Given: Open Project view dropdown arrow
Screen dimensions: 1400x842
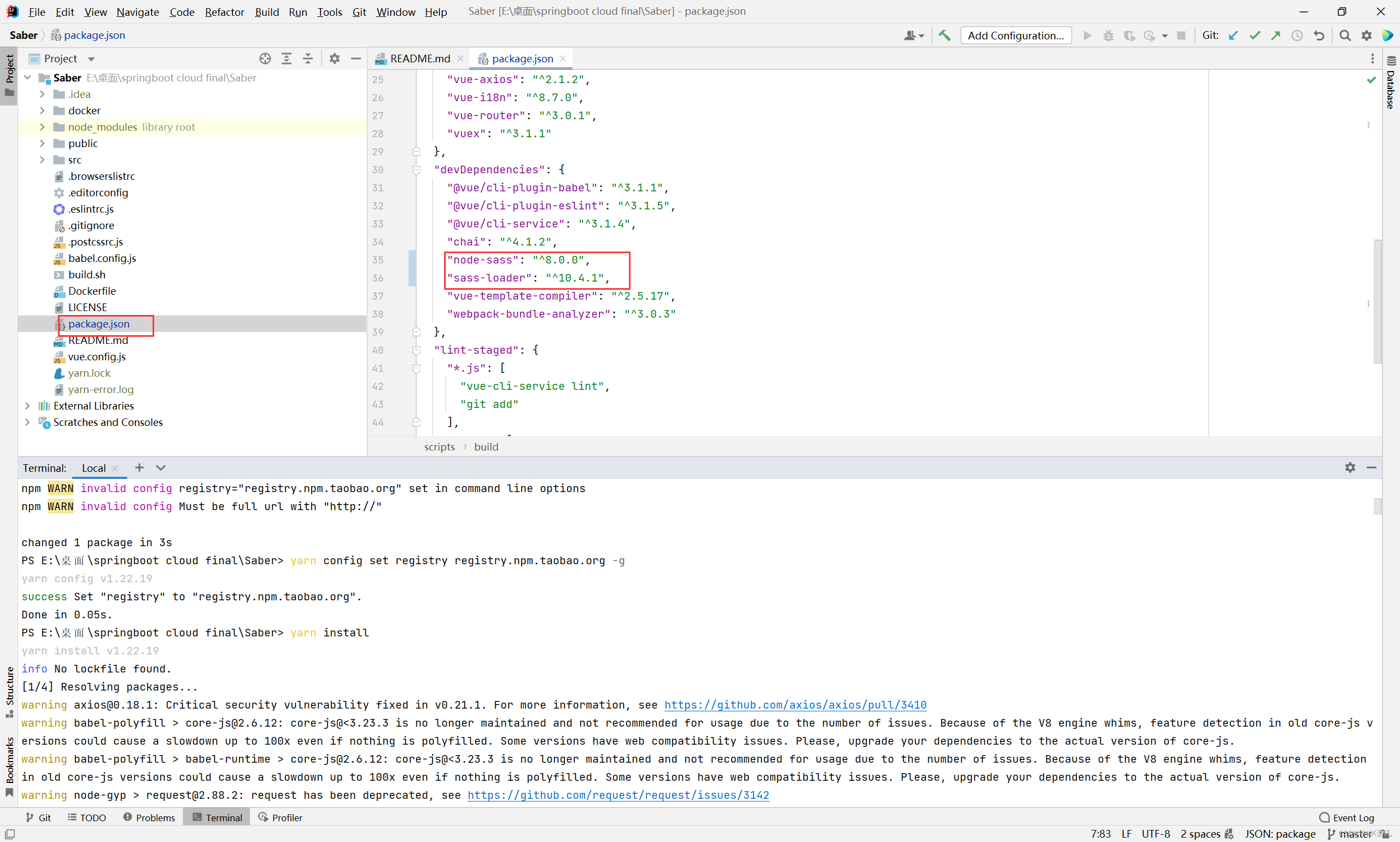Looking at the screenshot, I should (x=91, y=59).
